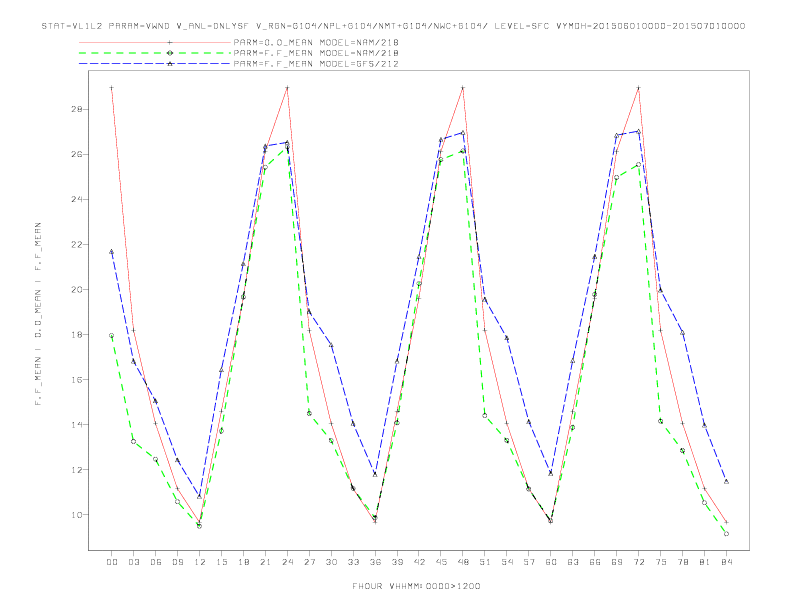Click x-axis forecast hour label 21
Image resolution: width=792 pixels, height=612 pixels.
point(265,562)
